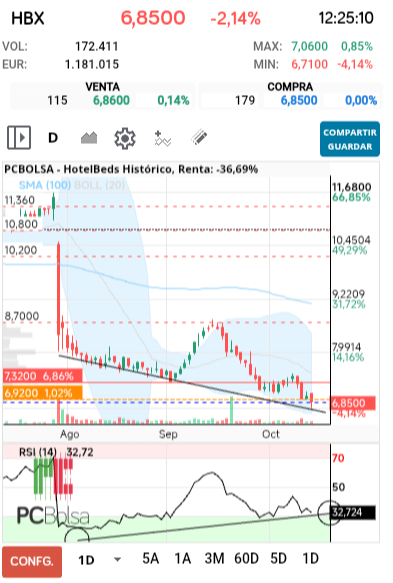Click the 9,2209 price axis label

pyautogui.click(x=348, y=294)
